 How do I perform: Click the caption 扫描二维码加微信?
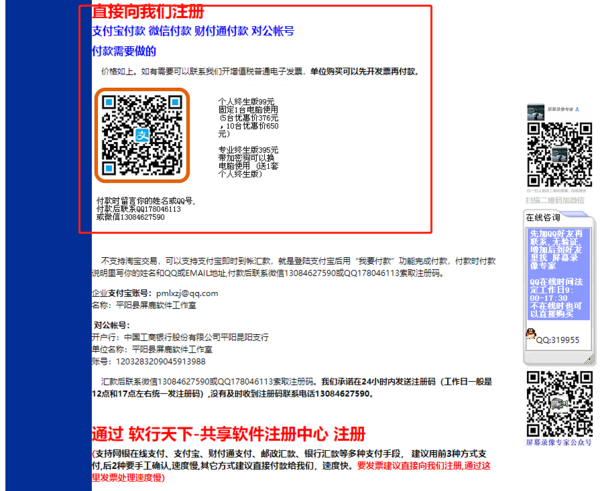click(555, 200)
